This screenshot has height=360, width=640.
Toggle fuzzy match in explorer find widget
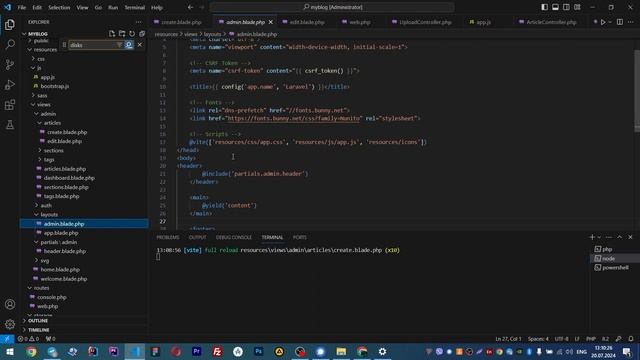(x=129, y=44)
